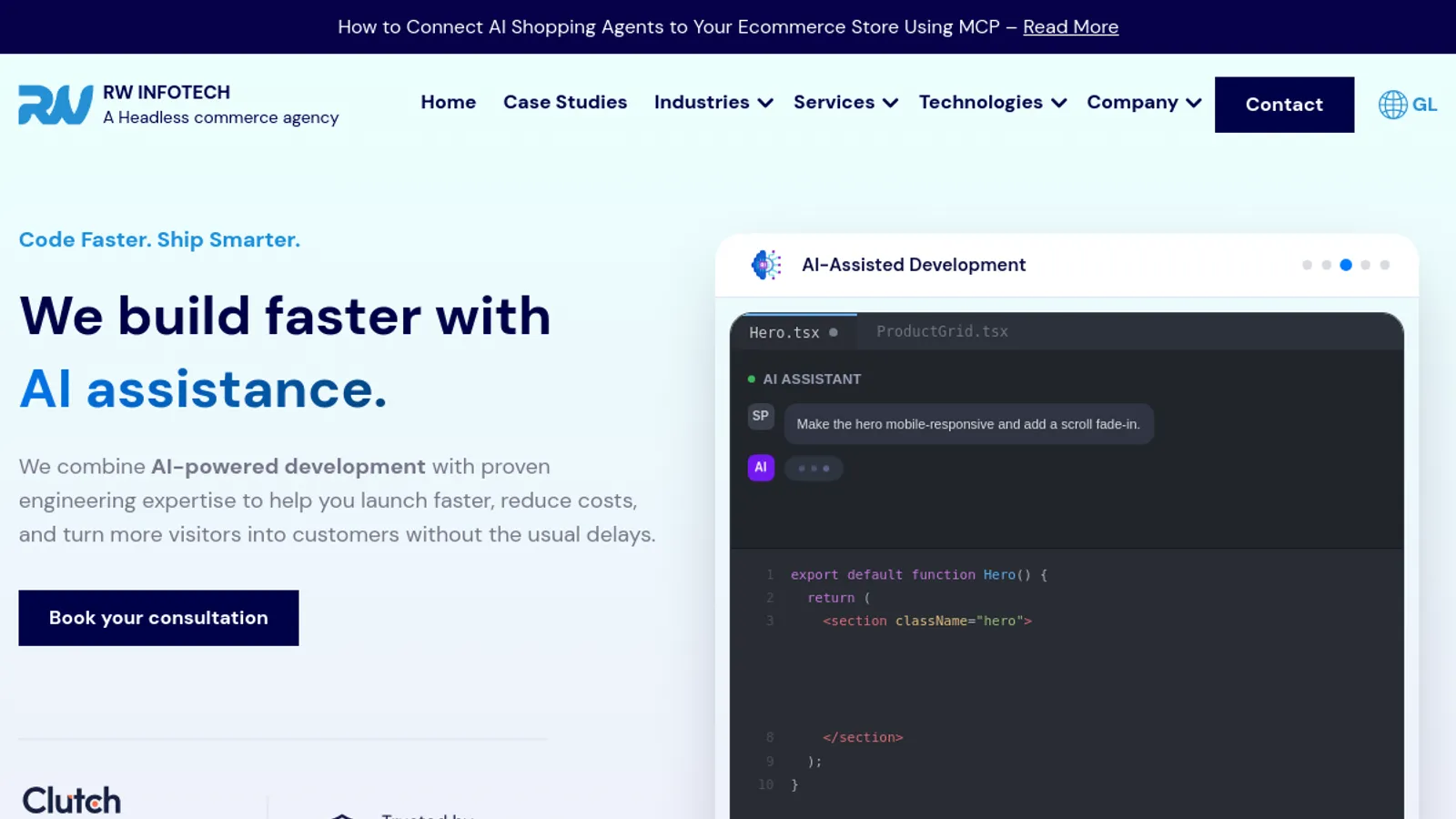
Task: Click the AI typing indicator bubble
Action: point(814,468)
